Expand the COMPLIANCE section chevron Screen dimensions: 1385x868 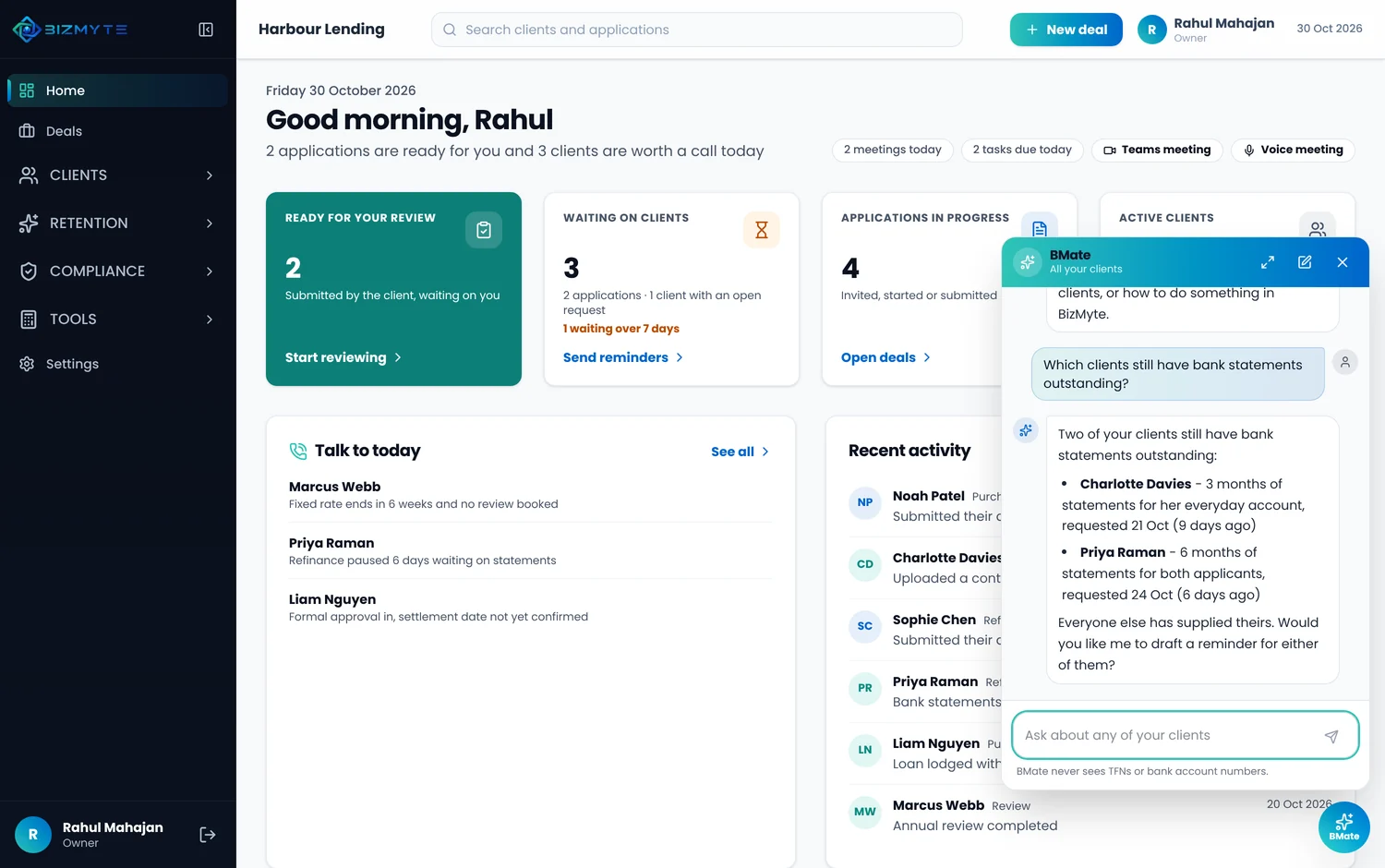pyautogui.click(x=210, y=271)
